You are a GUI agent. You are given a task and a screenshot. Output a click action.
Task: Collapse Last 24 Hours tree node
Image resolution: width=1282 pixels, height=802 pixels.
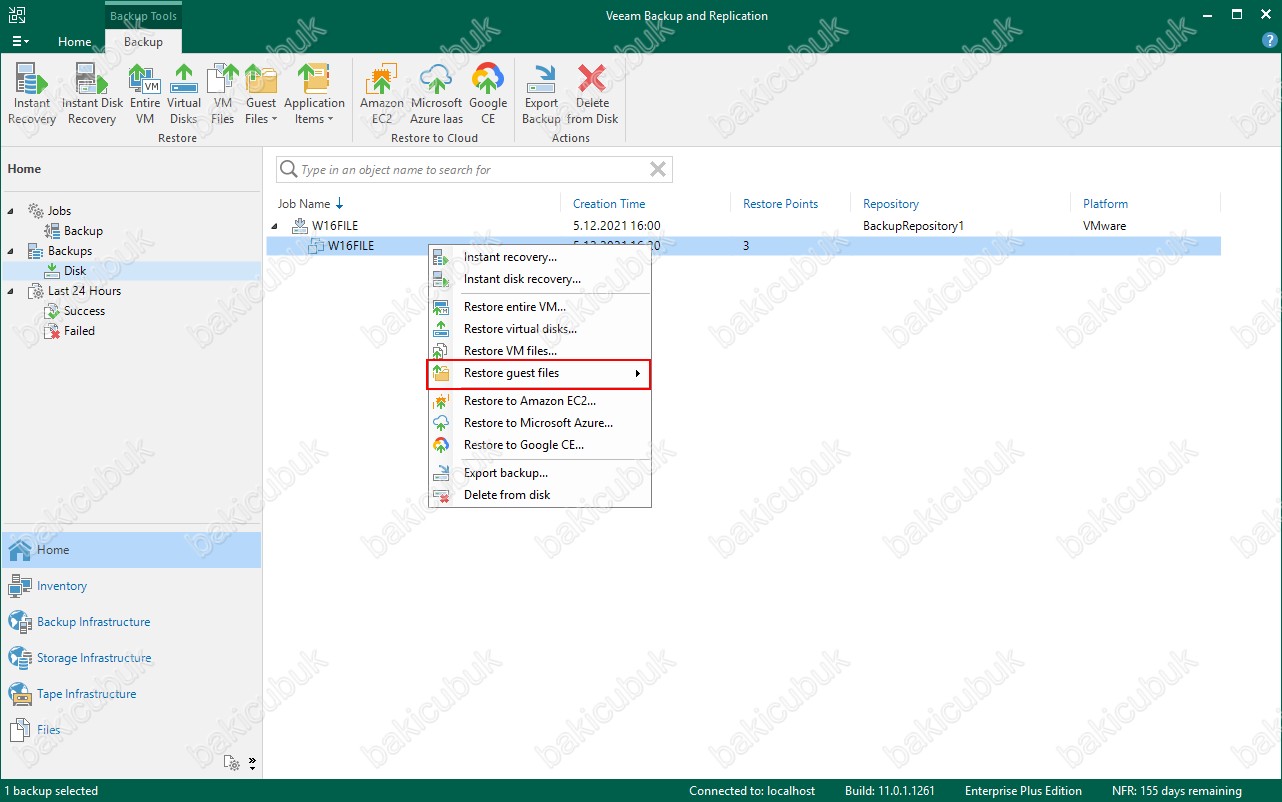coord(11,291)
